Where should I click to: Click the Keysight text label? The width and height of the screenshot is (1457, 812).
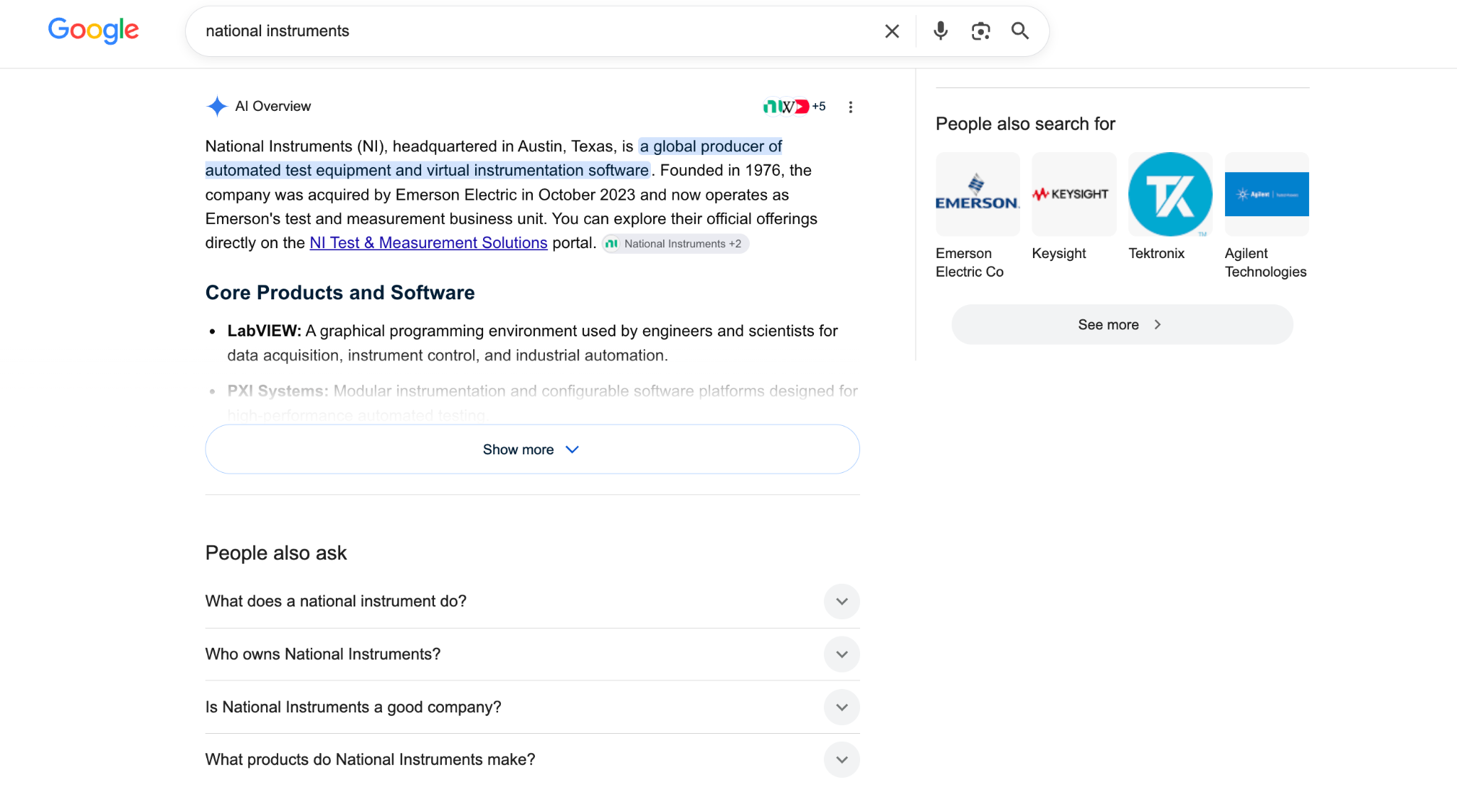(1059, 254)
